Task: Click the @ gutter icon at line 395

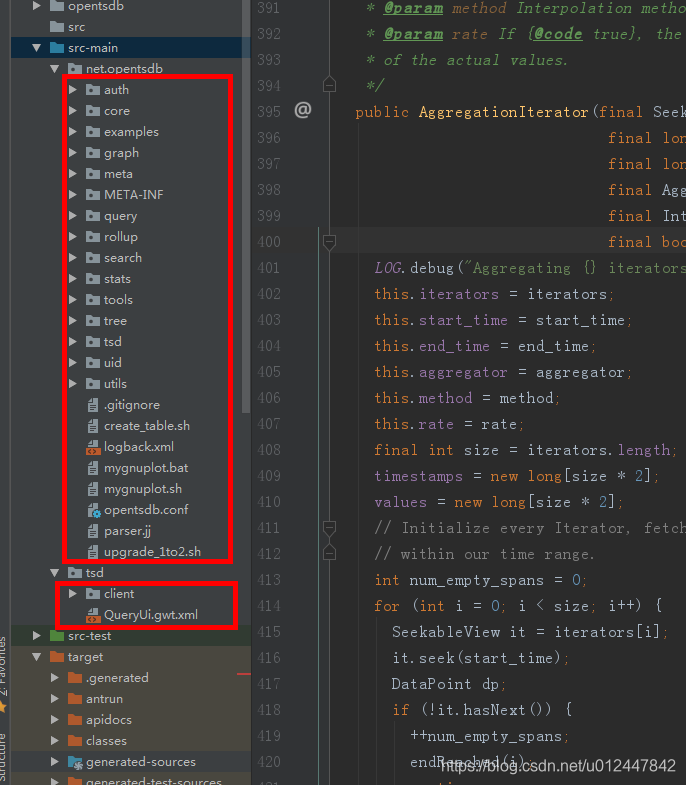Action: point(303,110)
